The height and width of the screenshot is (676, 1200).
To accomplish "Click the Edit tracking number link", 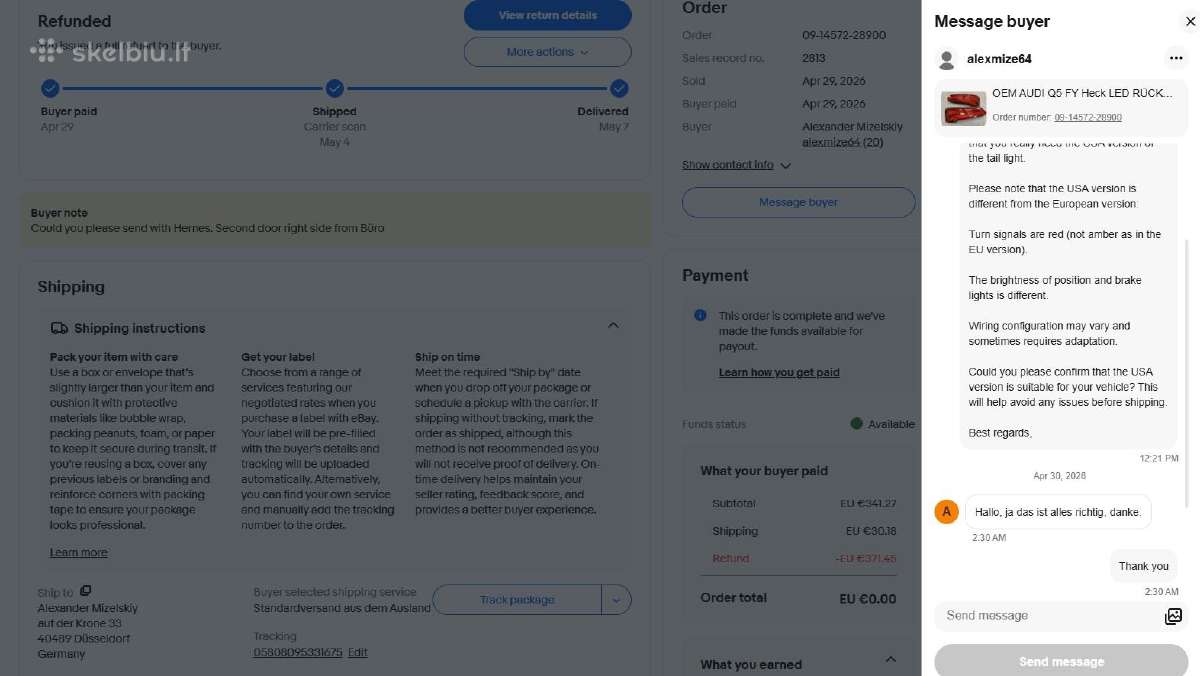I will (357, 652).
